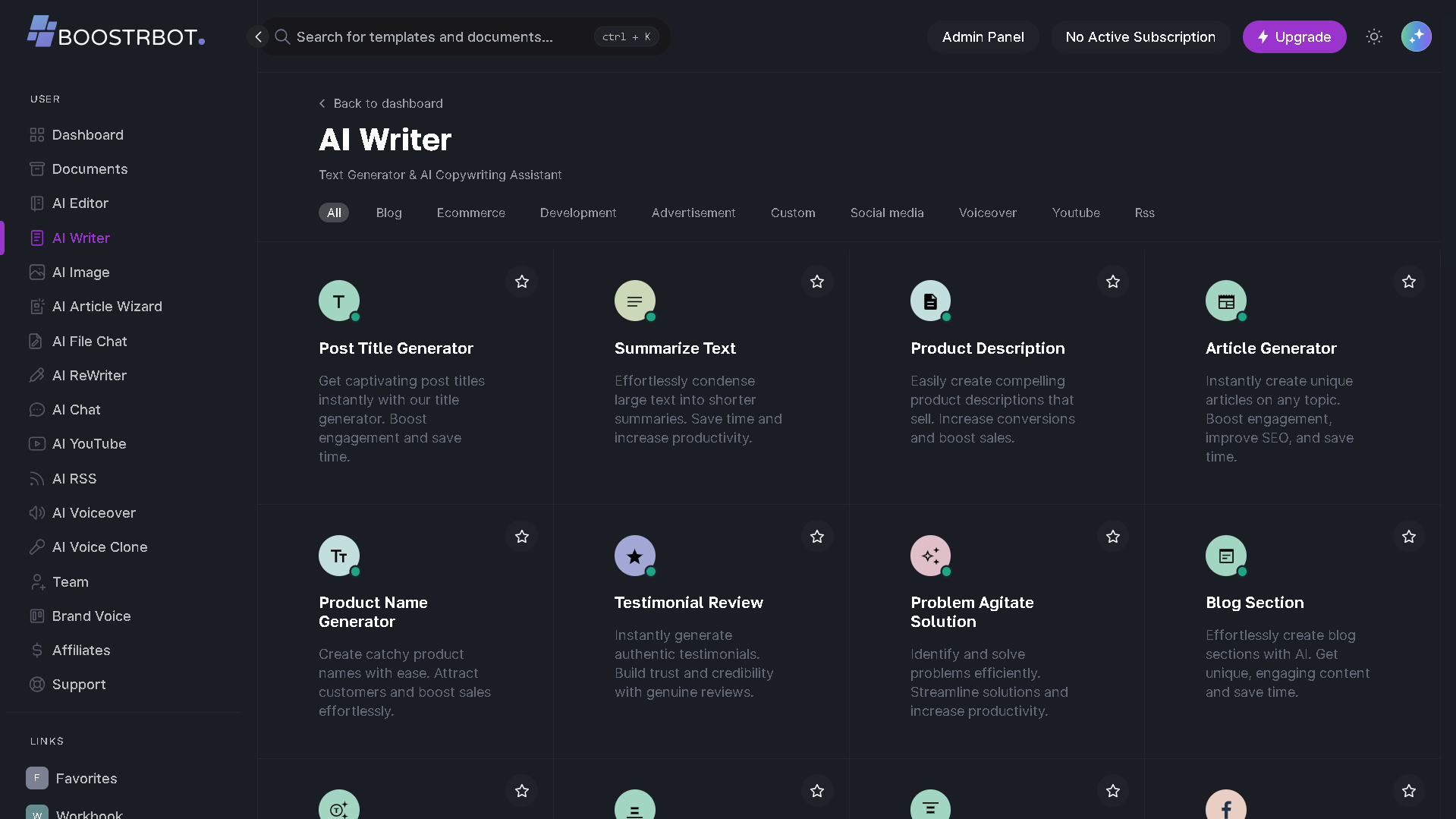1456x819 pixels.
Task: Switch to the Development filter
Action: pyautogui.click(x=578, y=213)
